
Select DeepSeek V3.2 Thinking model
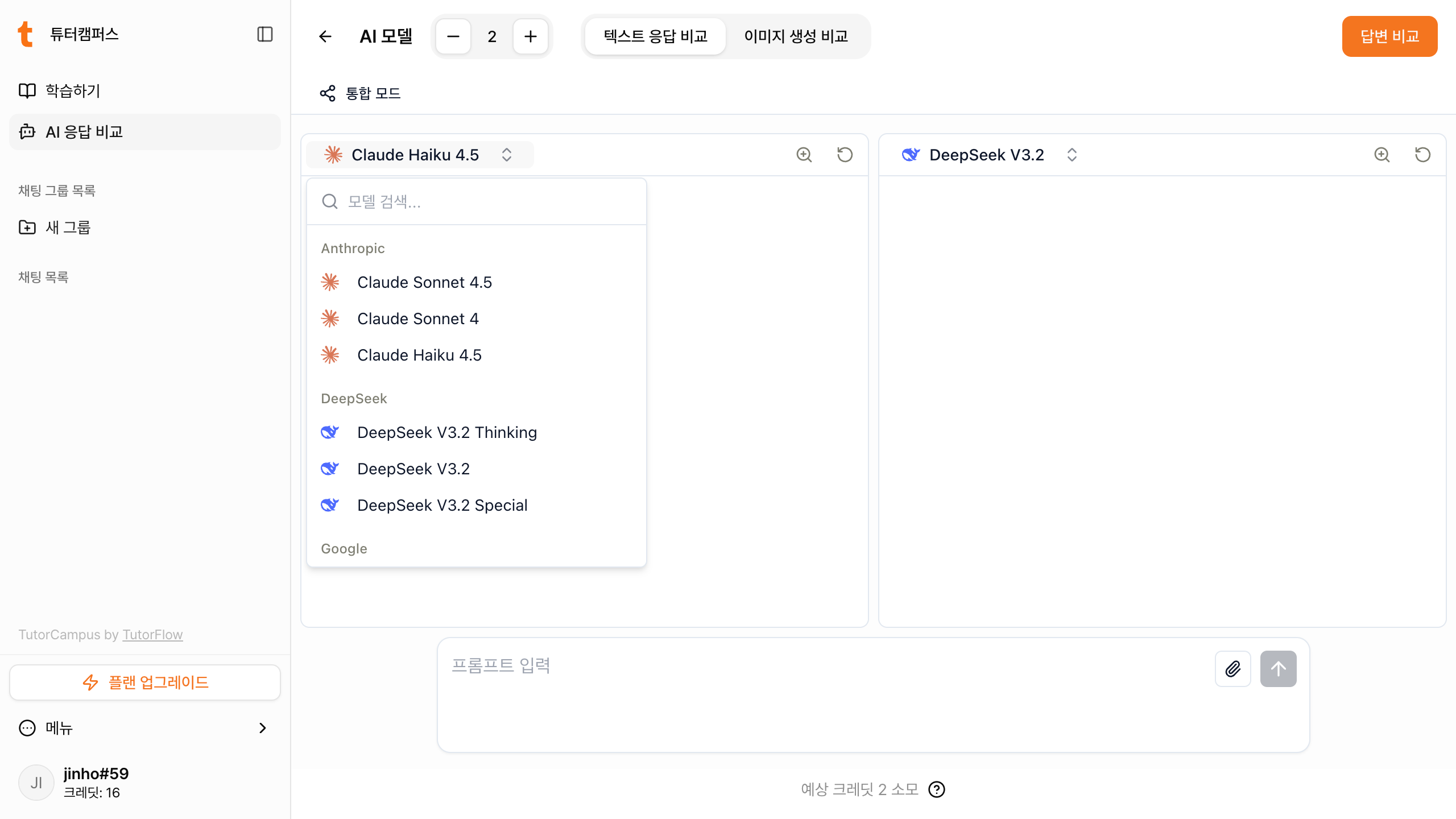477,432
